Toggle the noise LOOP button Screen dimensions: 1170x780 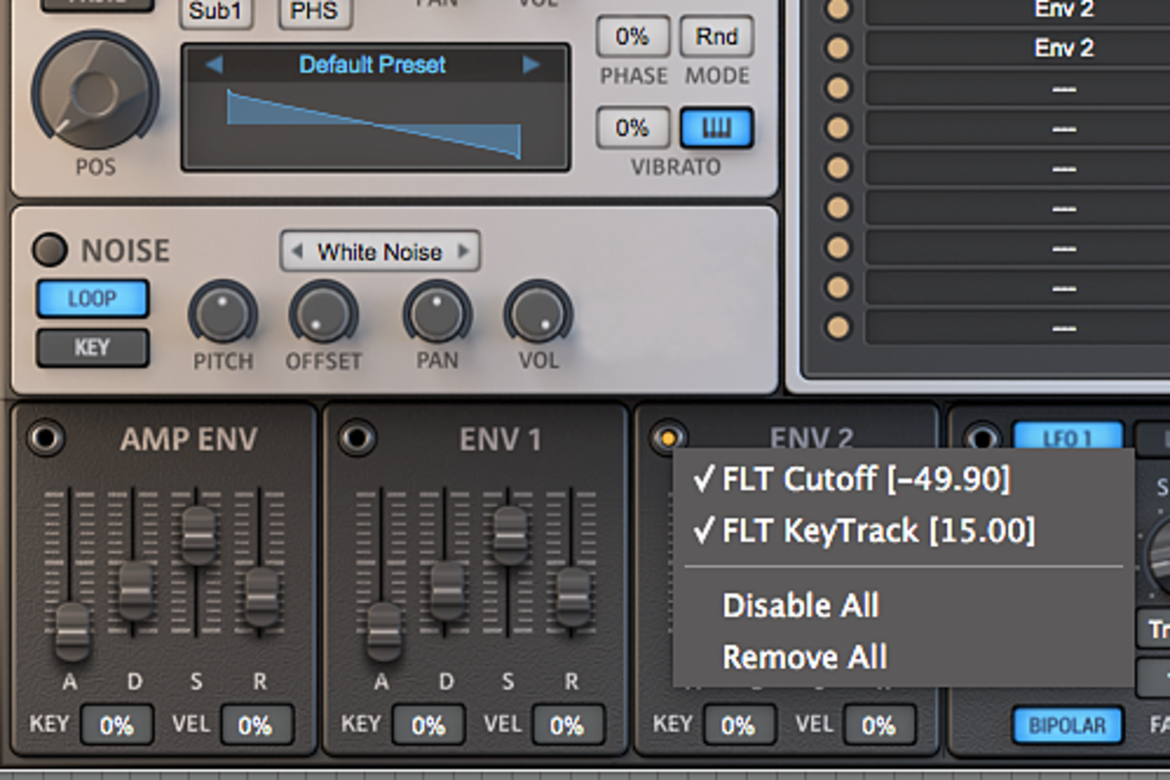pyautogui.click(x=93, y=299)
